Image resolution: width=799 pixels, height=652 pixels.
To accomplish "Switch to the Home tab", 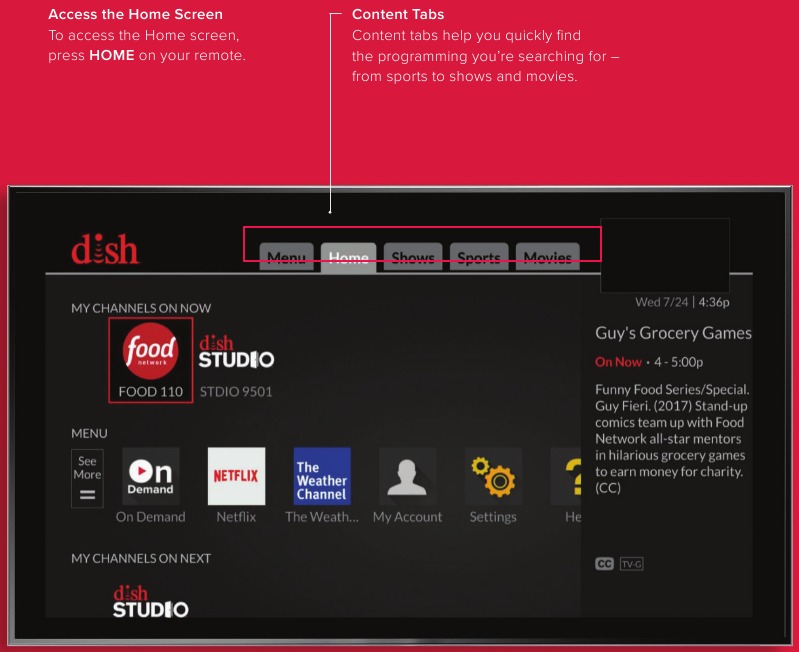I will 349,257.
